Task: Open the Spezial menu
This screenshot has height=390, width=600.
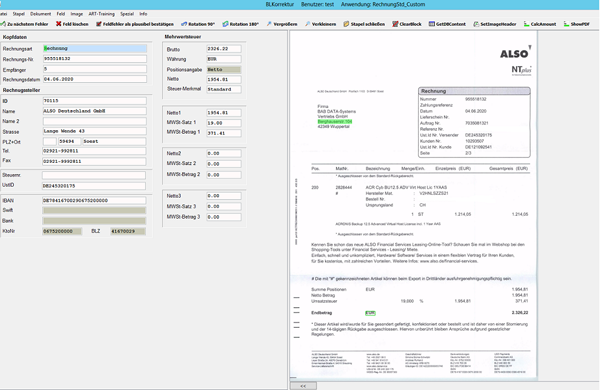Action: pyautogui.click(x=127, y=14)
